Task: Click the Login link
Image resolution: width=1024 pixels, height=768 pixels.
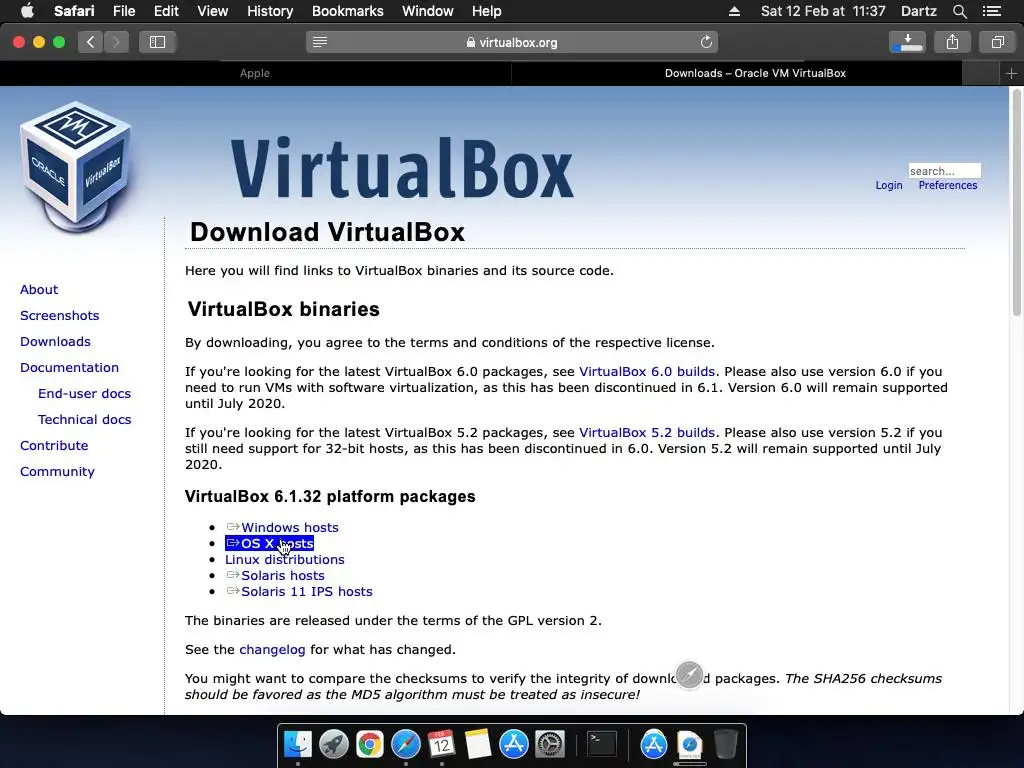Action: pos(889,185)
